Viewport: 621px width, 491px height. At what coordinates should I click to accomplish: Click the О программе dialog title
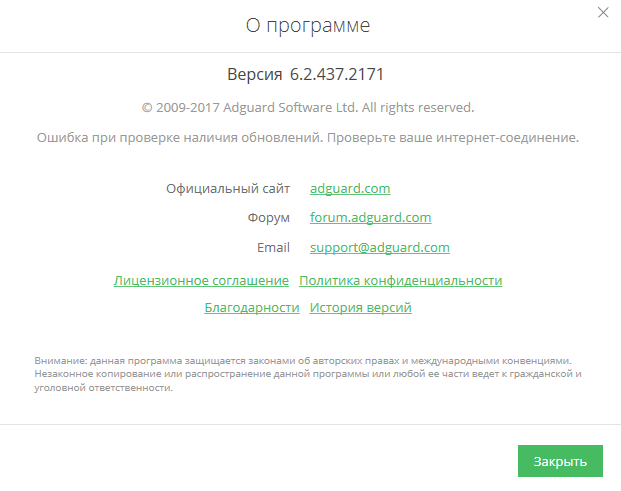pos(308,26)
